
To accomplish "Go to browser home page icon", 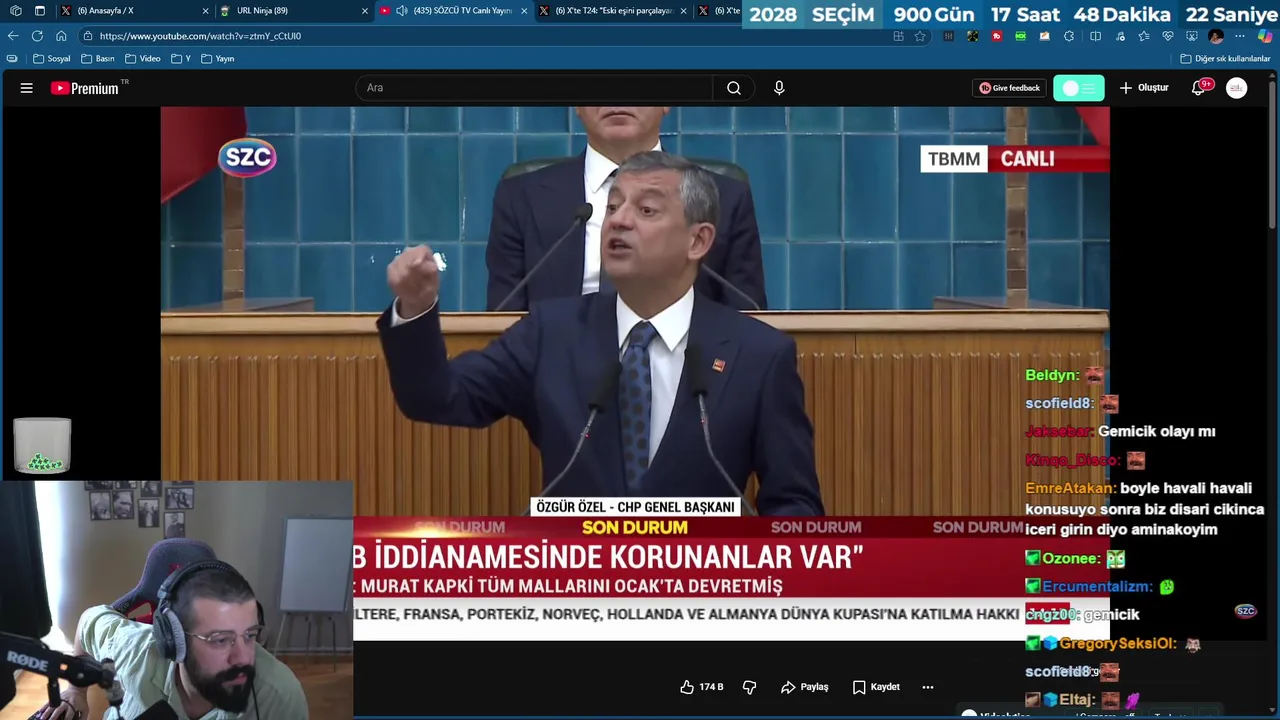I will coord(61,36).
